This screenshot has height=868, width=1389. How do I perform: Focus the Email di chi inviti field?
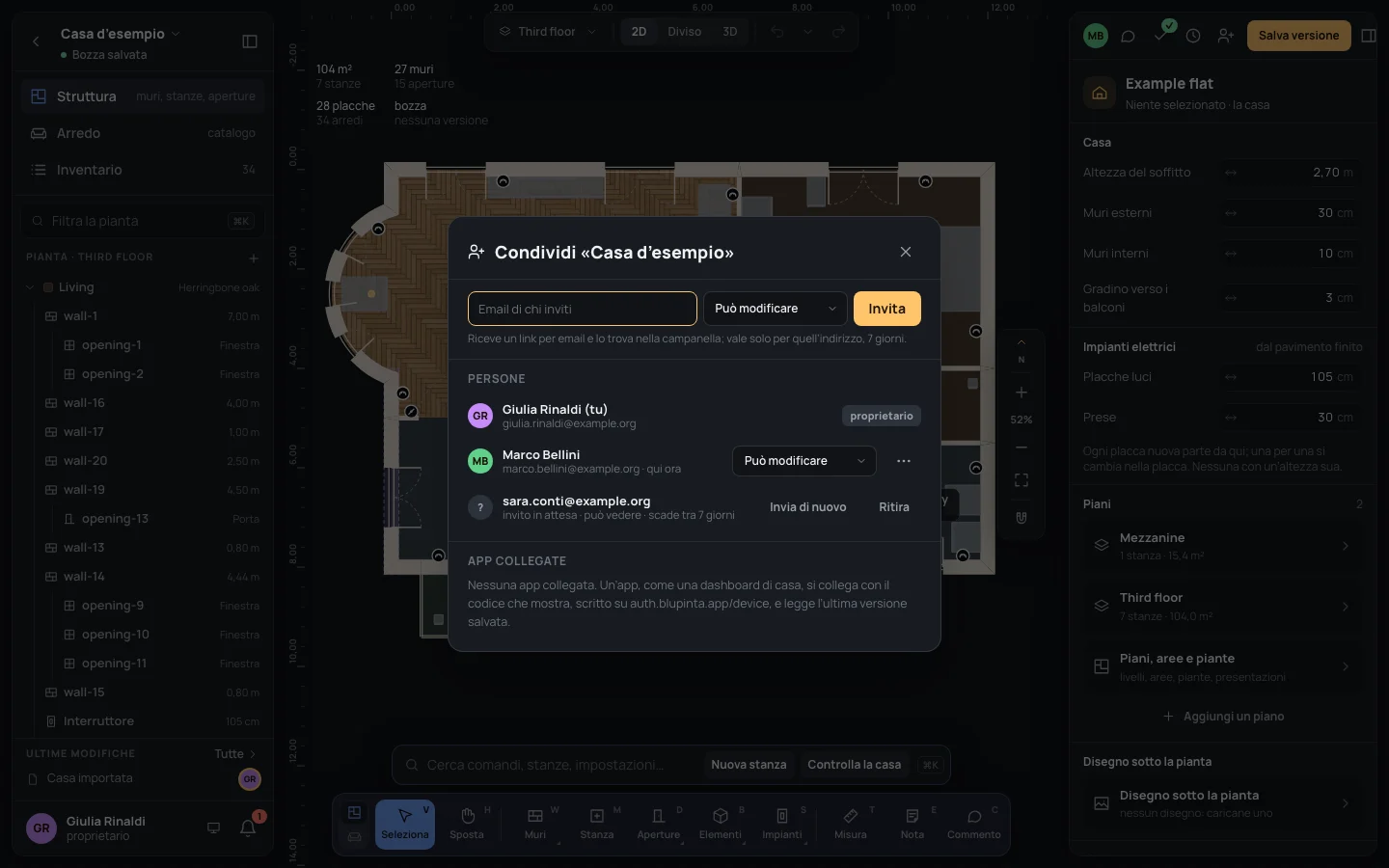click(583, 309)
